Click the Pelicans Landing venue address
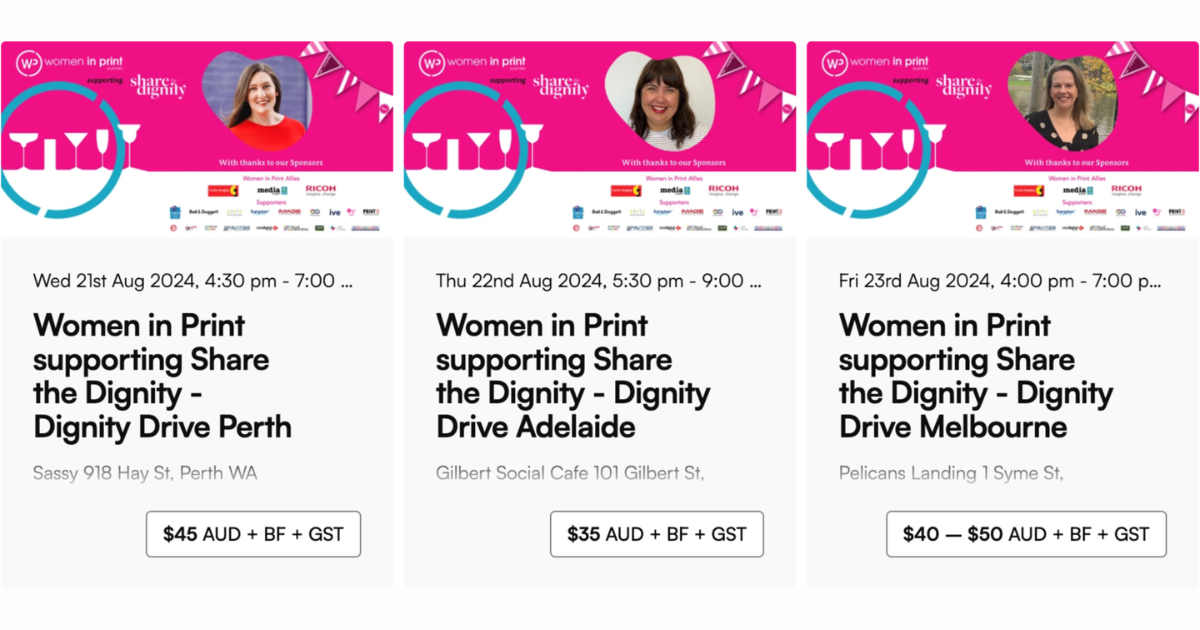 pyautogui.click(x=951, y=473)
